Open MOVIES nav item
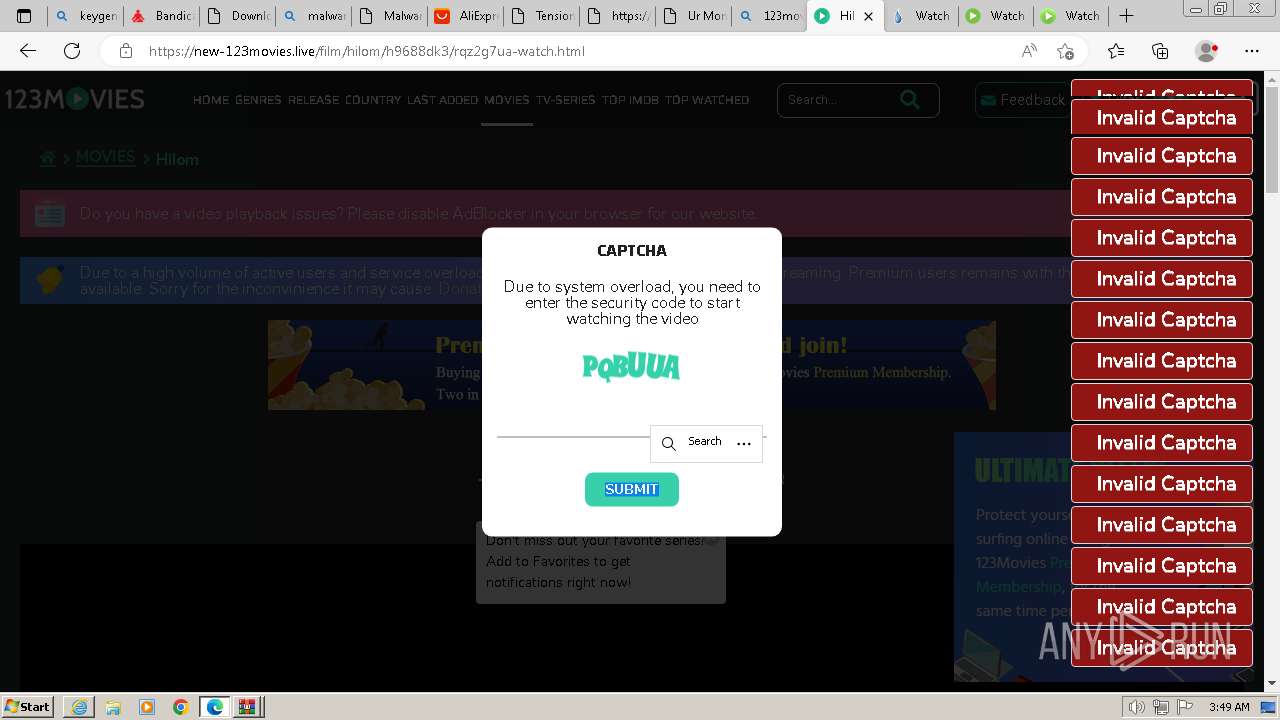Screen dimensions: 1280x720 click(x=507, y=100)
